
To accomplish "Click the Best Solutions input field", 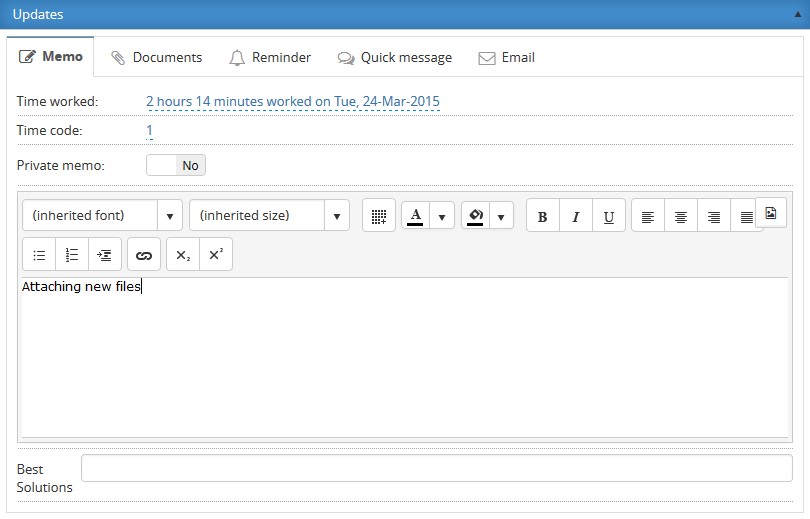I will click(436, 468).
